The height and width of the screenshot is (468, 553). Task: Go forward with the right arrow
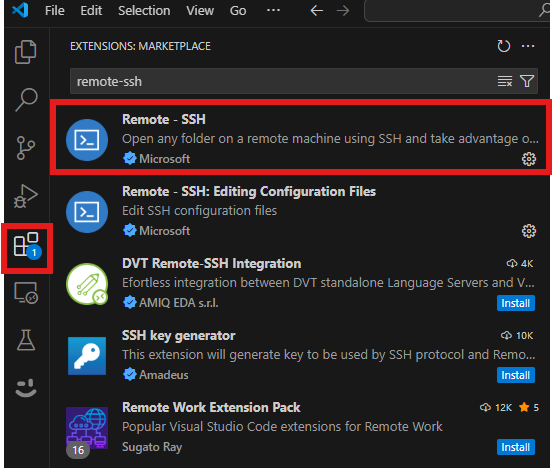[342, 11]
